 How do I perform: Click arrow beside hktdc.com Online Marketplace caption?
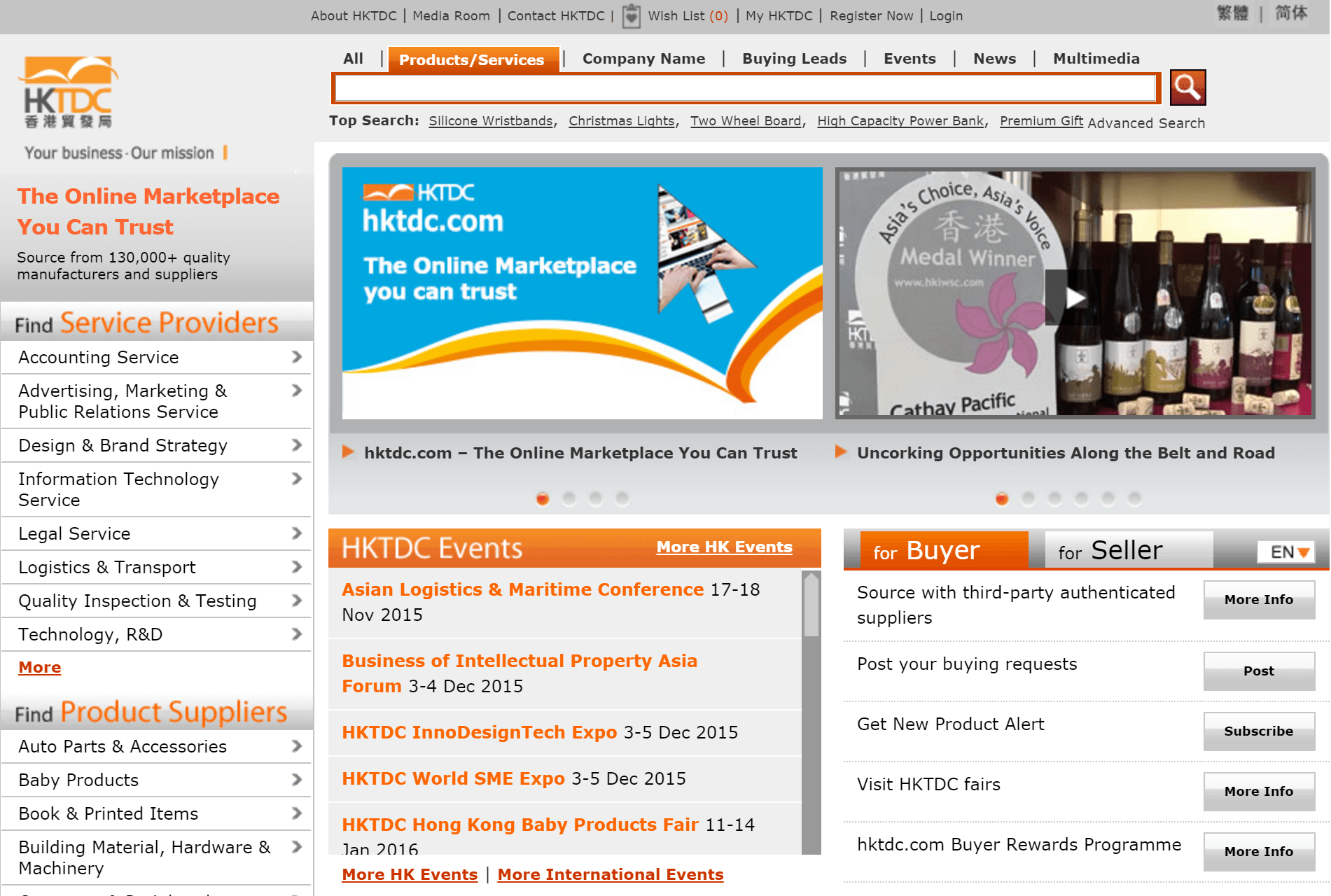pyautogui.click(x=348, y=452)
